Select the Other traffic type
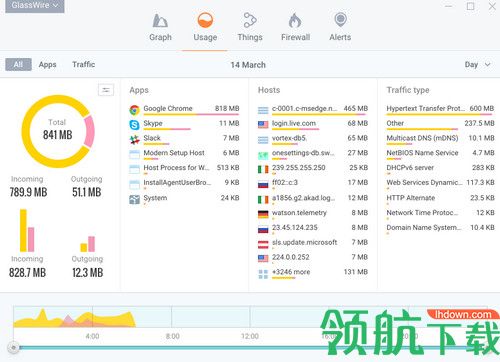 [x=395, y=123]
